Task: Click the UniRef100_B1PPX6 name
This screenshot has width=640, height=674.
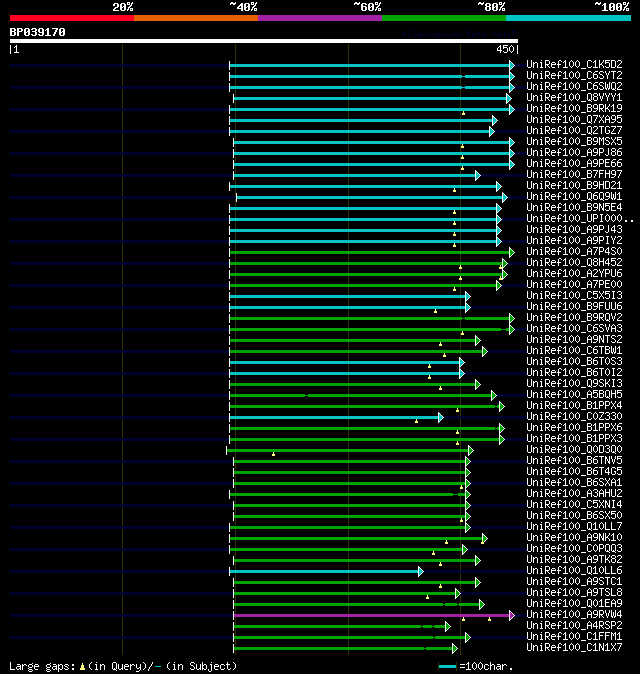Action: pyautogui.click(x=574, y=428)
